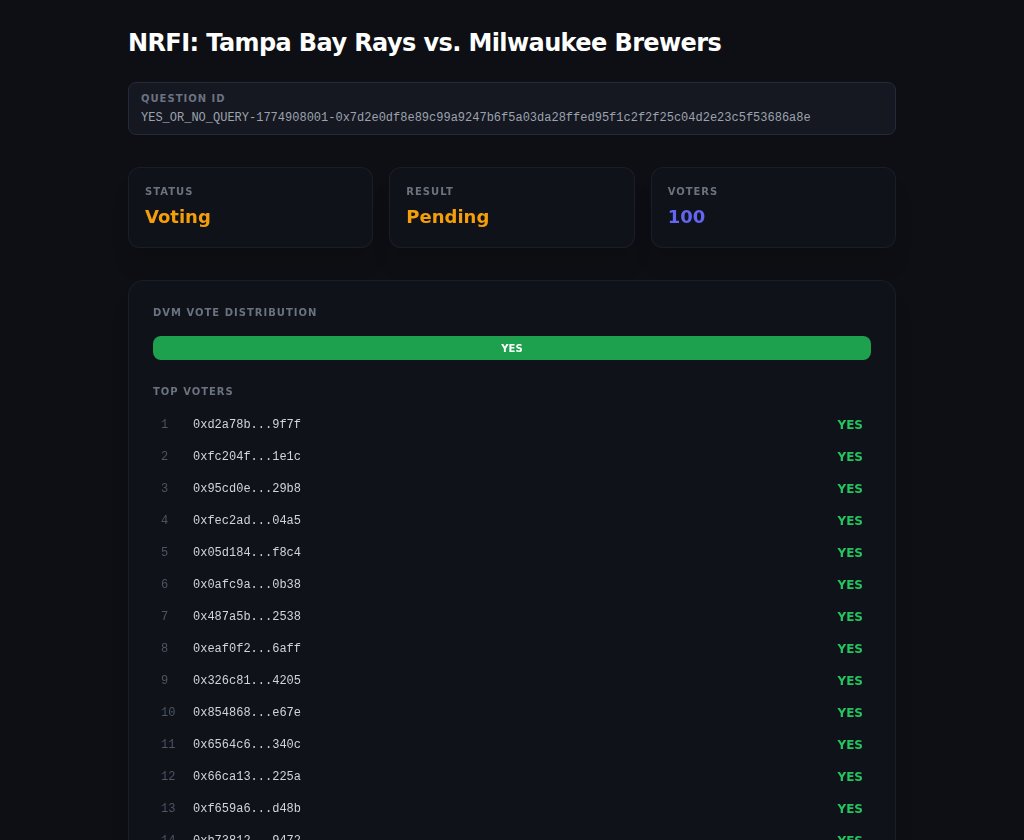1024x840 pixels.
Task: Click YES vote for 0x487a5b...2538
Action: tap(850, 617)
